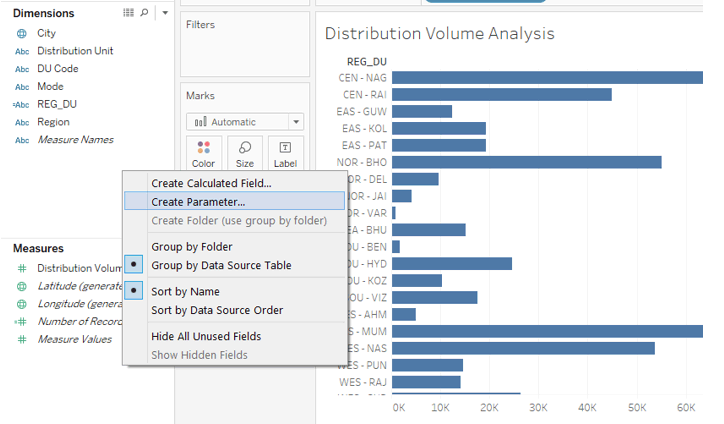
Task: Select the Group by Data Source Table option
Action: [x=221, y=265]
